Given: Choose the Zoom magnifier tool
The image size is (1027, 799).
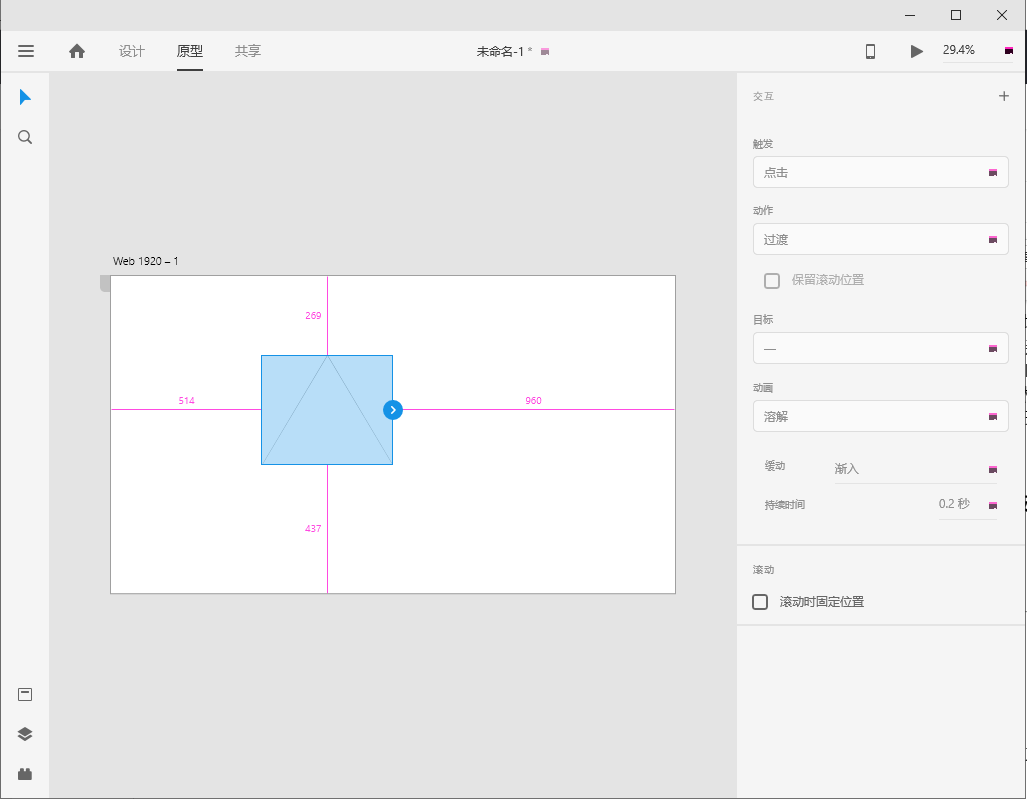Looking at the screenshot, I should [25, 137].
